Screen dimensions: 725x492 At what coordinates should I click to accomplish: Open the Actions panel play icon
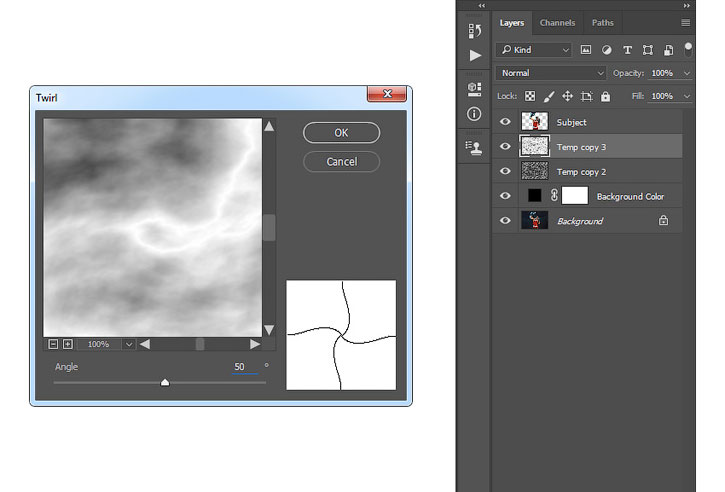click(x=475, y=55)
